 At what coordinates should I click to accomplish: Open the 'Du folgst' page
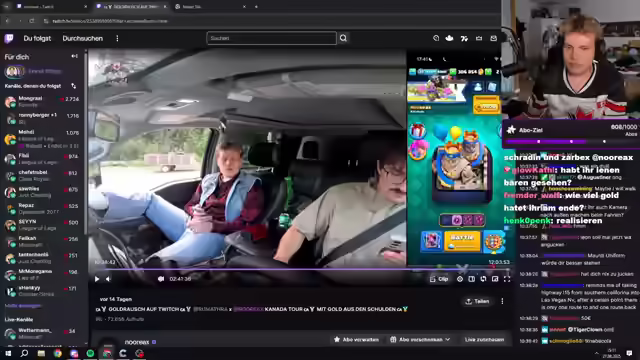click(37, 38)
